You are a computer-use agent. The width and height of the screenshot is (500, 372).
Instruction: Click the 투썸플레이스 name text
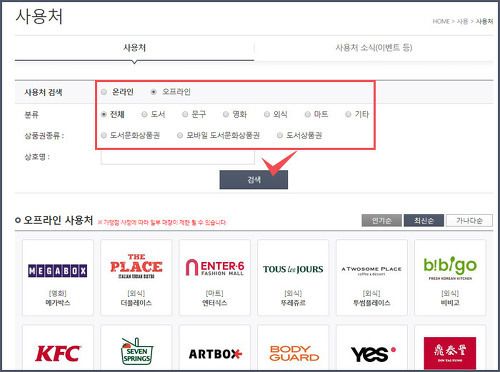pyautogui.click(x=372, y=303)
